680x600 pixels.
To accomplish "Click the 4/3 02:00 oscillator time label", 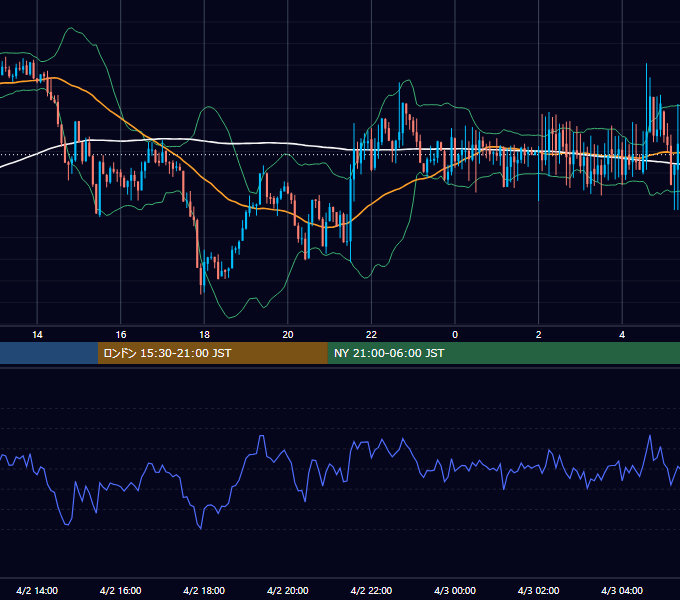I will click(x=538, y=590).
